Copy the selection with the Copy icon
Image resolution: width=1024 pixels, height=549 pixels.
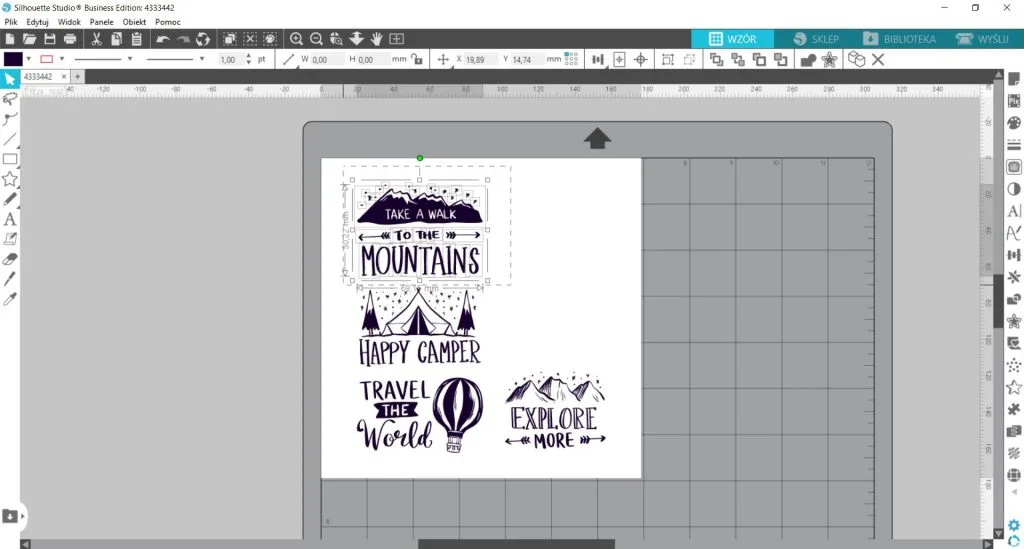[116, 39]
